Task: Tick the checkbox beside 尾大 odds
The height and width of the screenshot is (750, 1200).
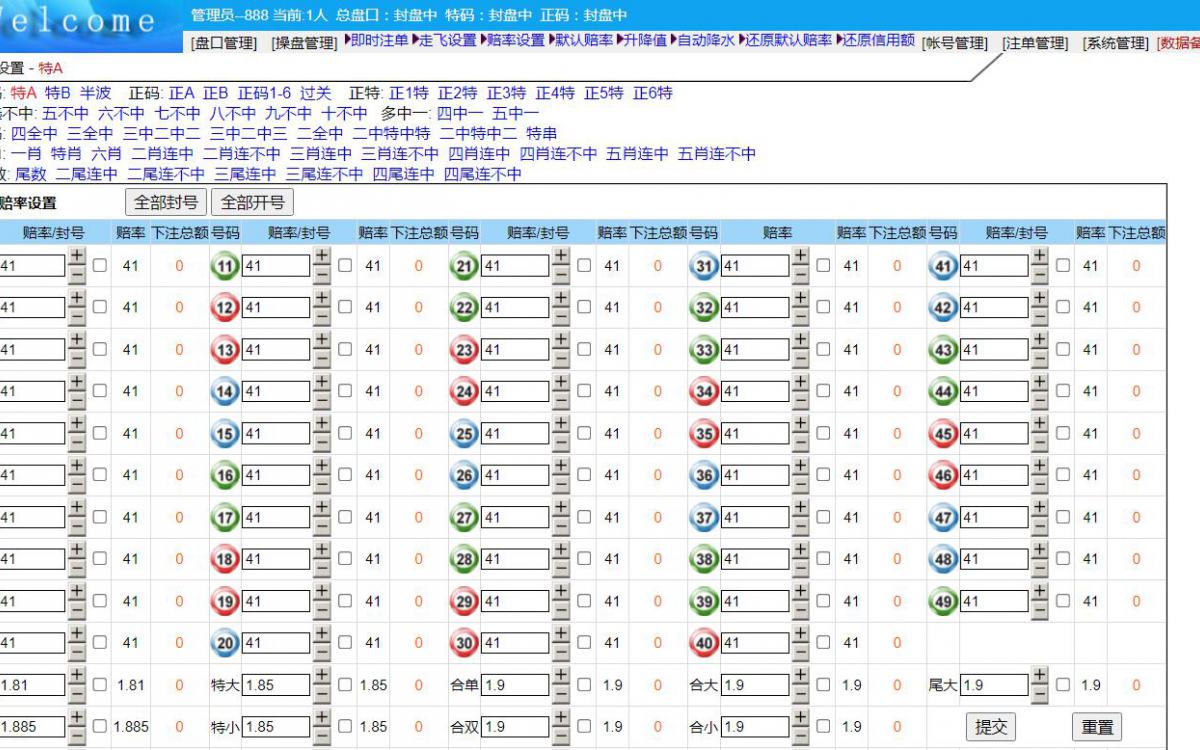Action: pyautogui.click(x=1063, y=686)
